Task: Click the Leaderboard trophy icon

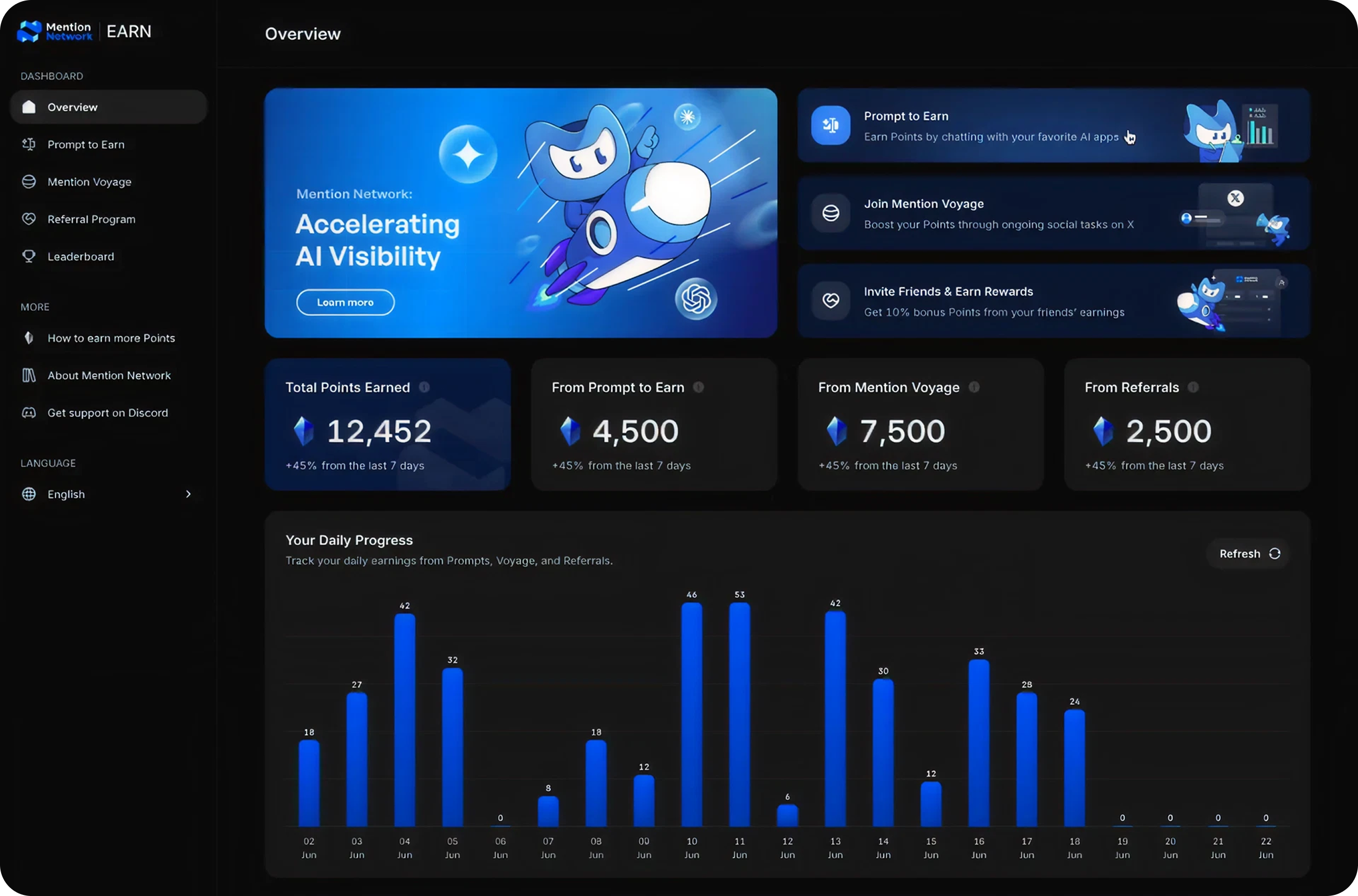Action: pos(29,257)
